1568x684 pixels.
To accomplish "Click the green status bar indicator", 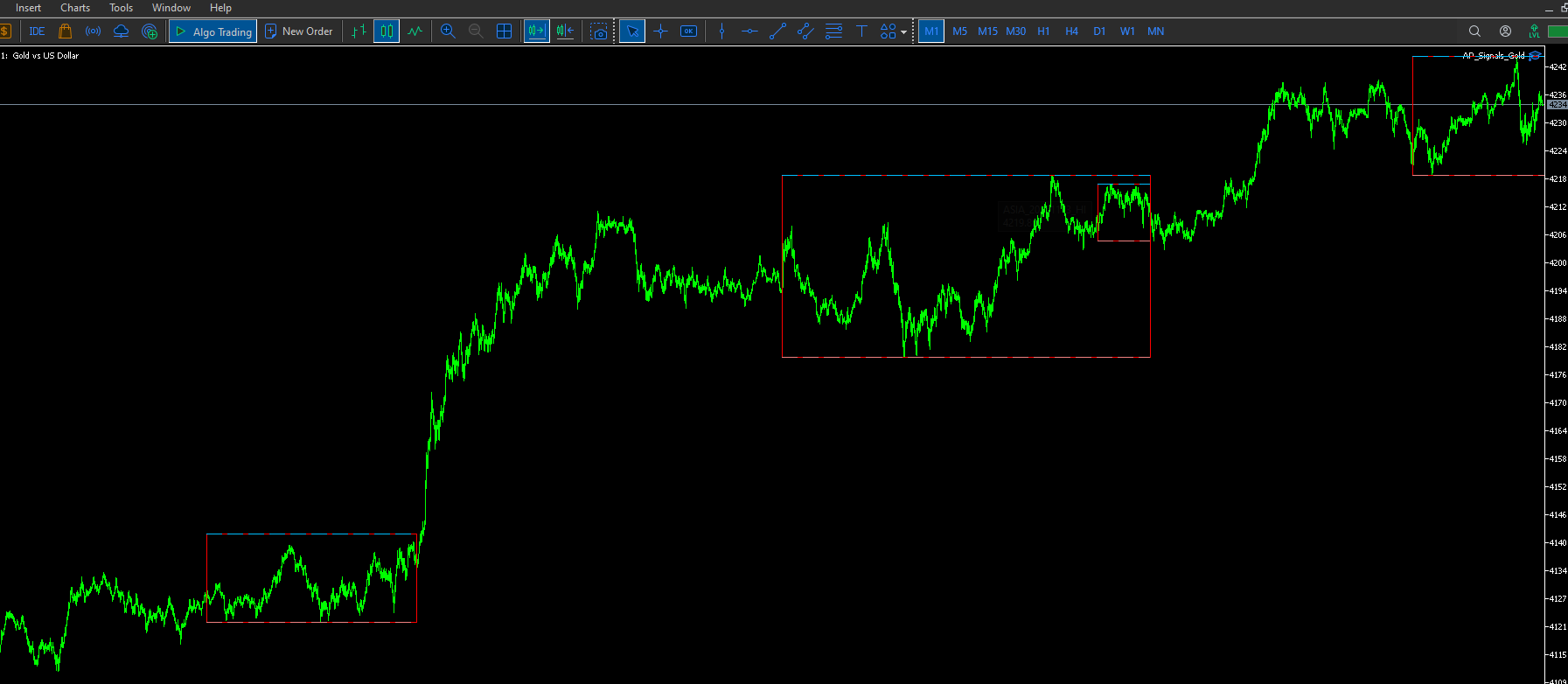I will pos(1558,31).
